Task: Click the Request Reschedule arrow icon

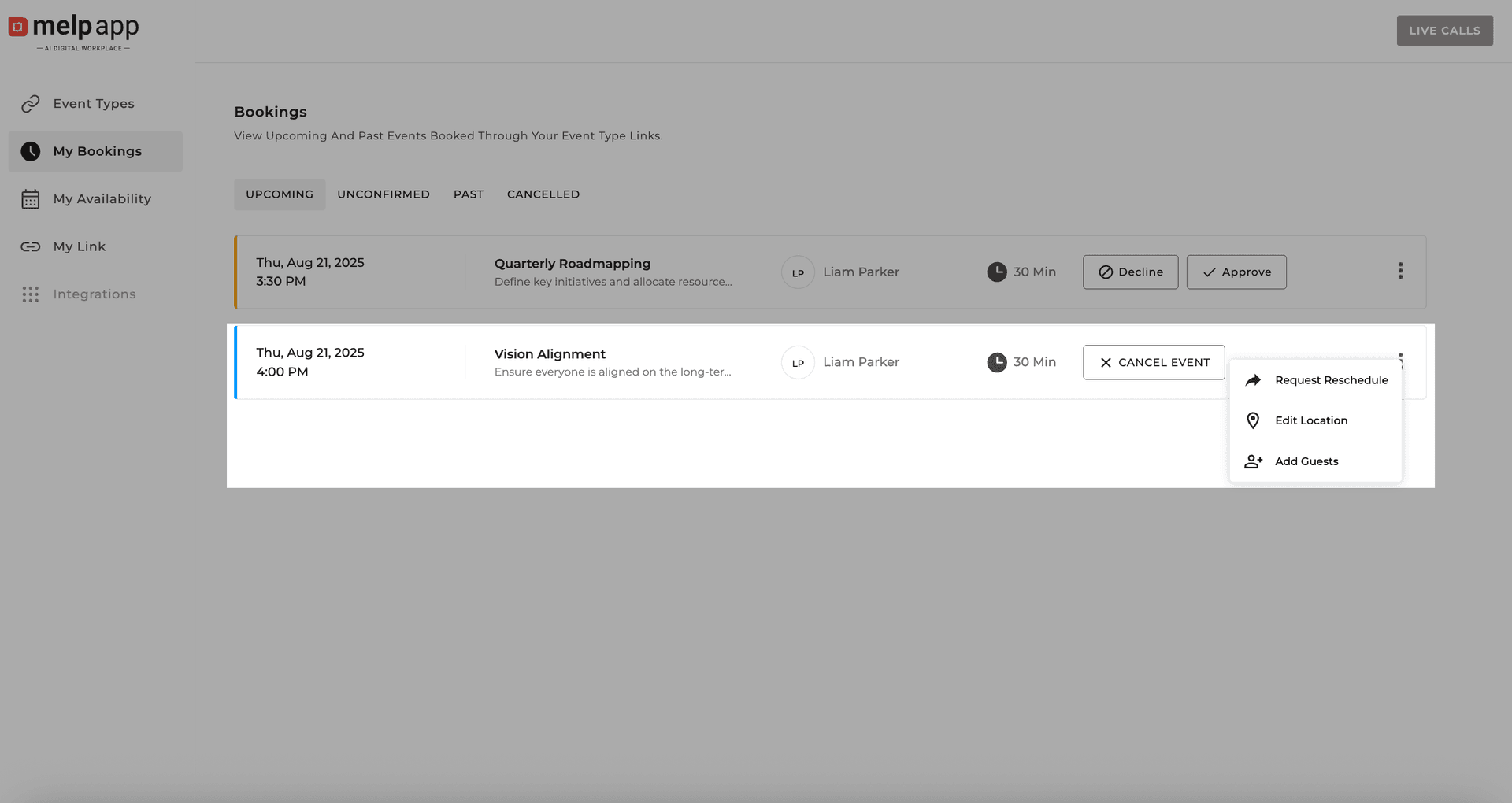Action: point(1254,379)
